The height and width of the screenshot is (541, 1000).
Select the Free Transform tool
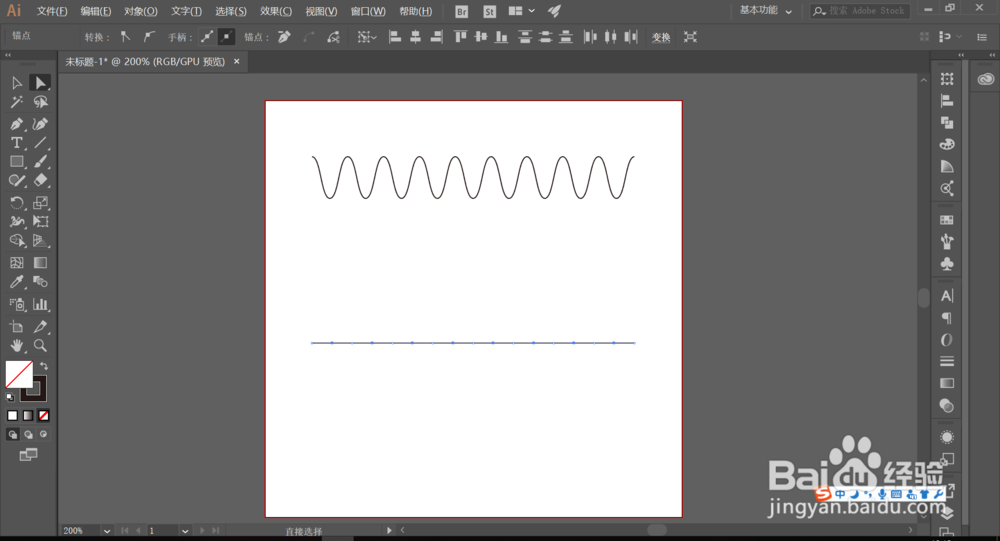tap(40, 221)
